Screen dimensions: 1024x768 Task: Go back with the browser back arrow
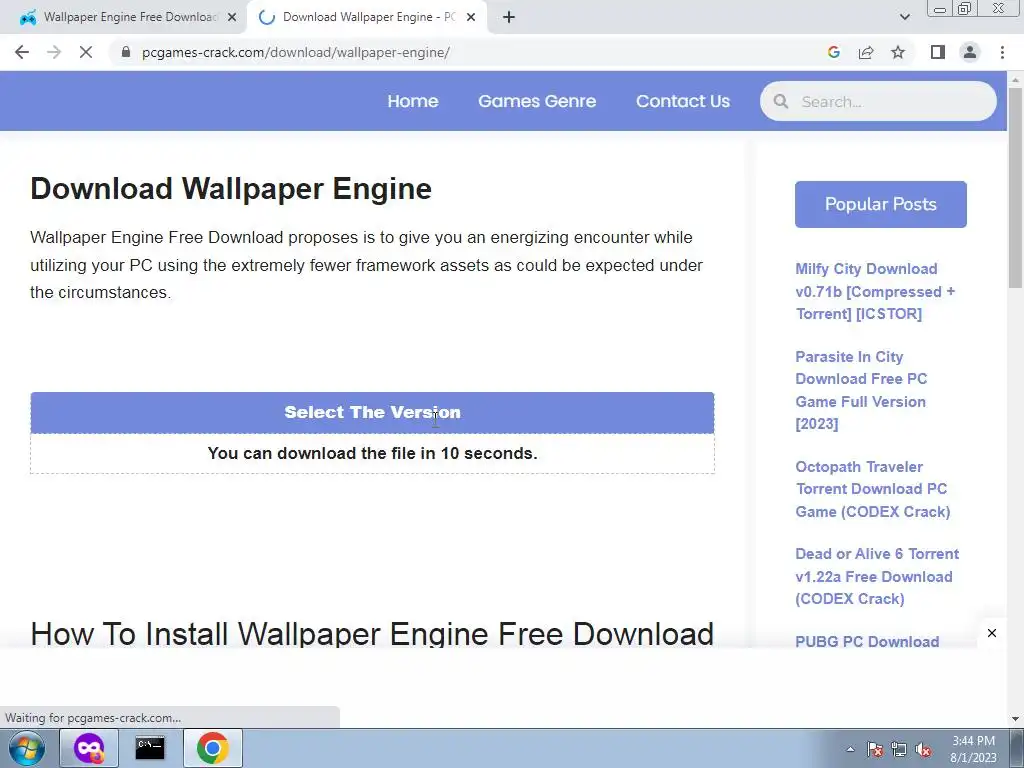22,52
